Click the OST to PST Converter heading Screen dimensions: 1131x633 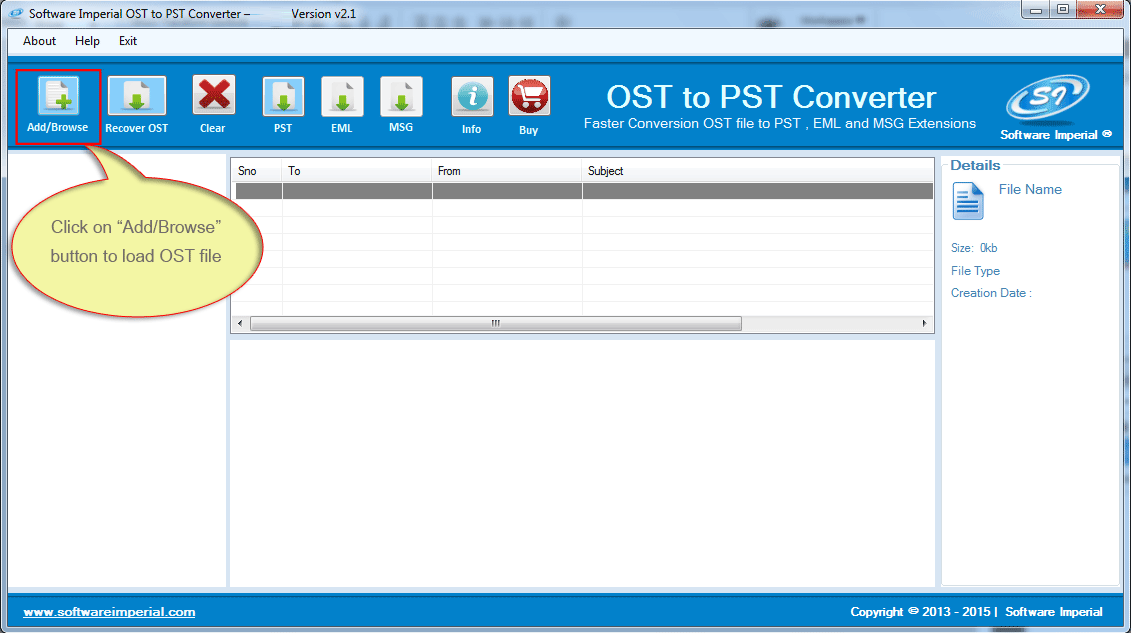pyautogui.click(x=771, y=97)
